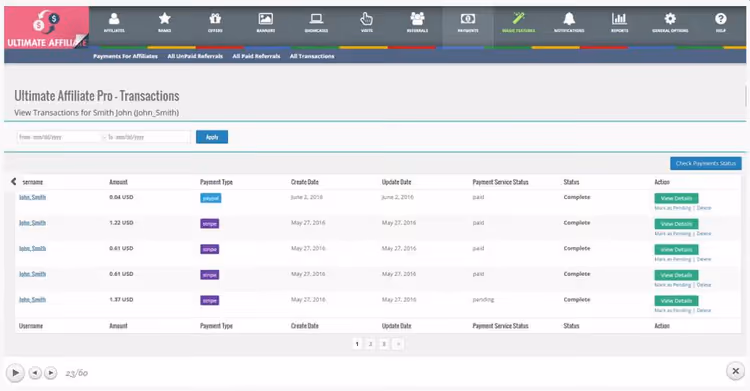
Task: Click the top Update Date column header
Action: (x=396, y=182)
